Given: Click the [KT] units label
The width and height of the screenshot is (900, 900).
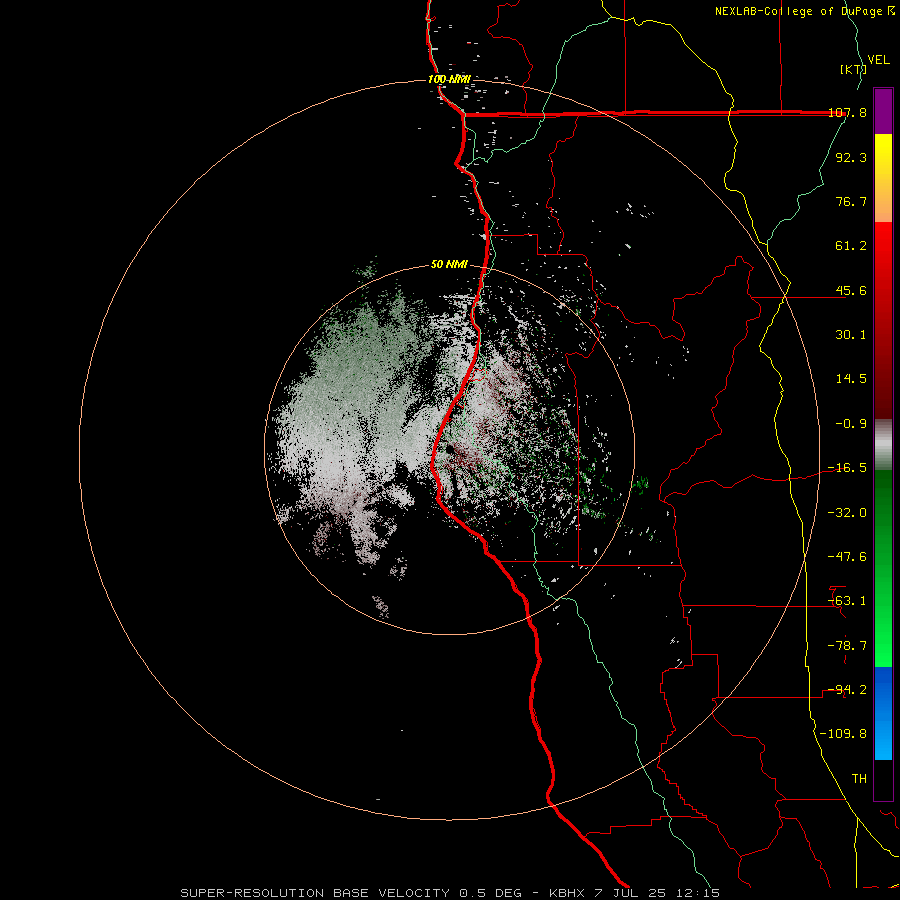Looking at the screenshot, I should (853, 69).
